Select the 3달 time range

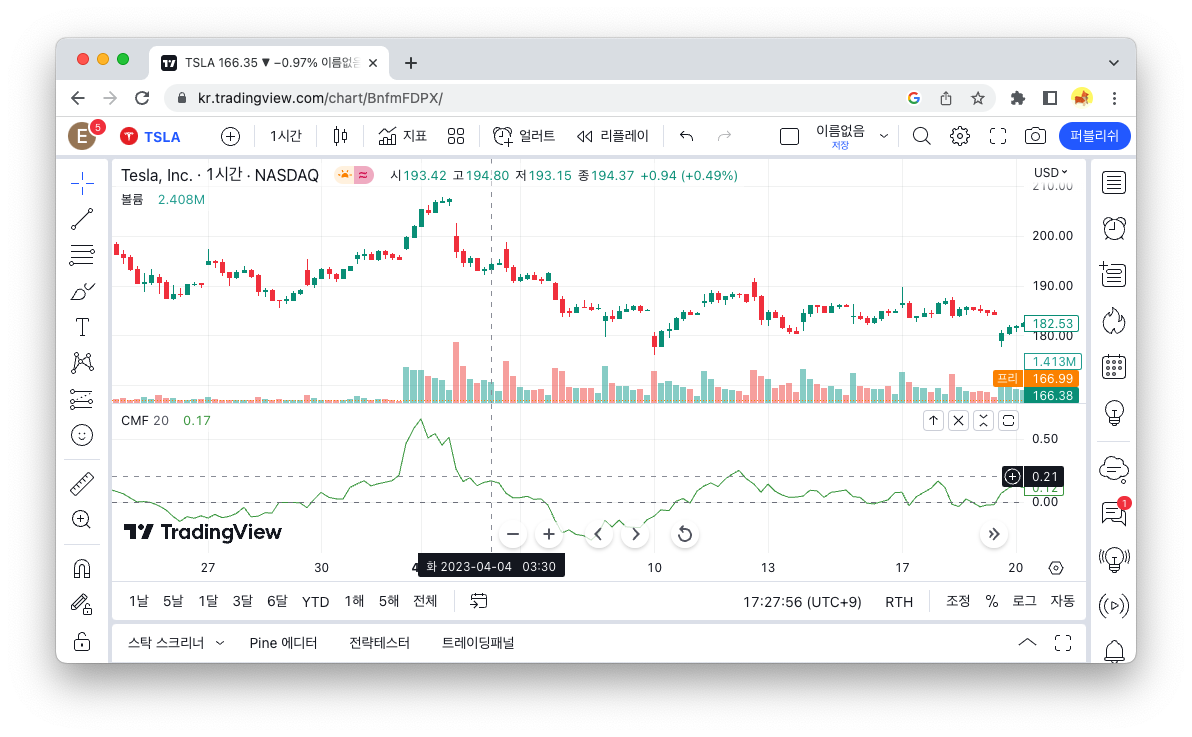243,602
